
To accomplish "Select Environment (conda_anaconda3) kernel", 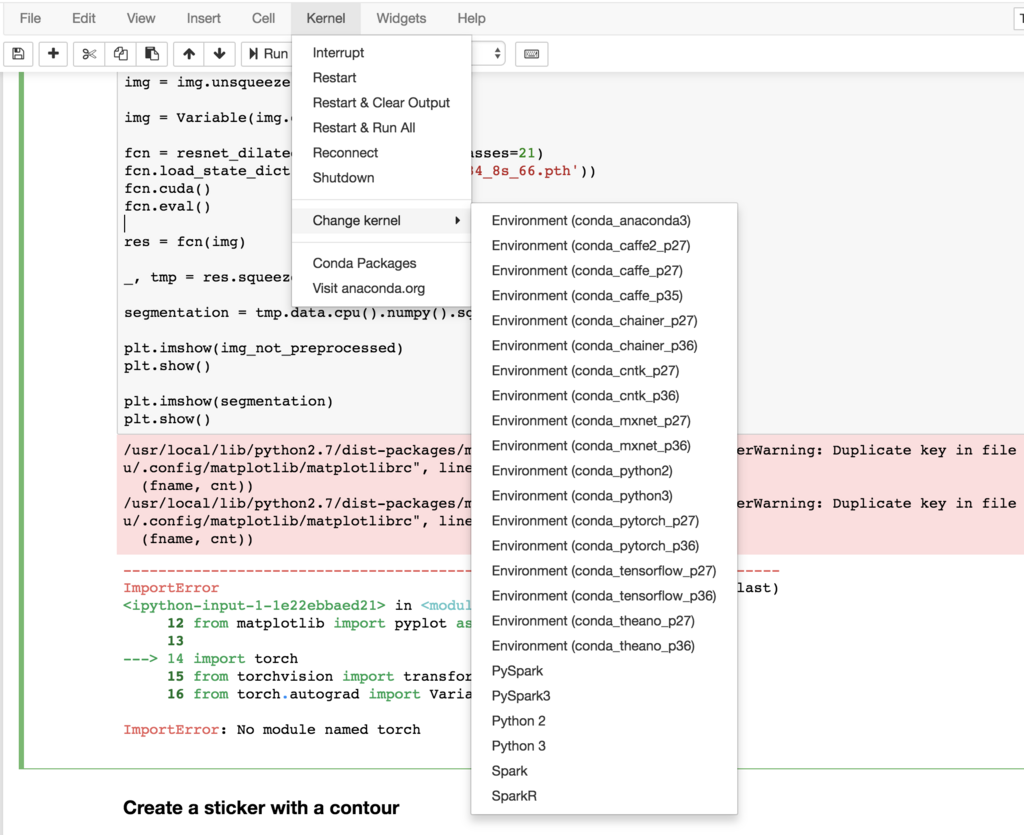I will point(604,221).
